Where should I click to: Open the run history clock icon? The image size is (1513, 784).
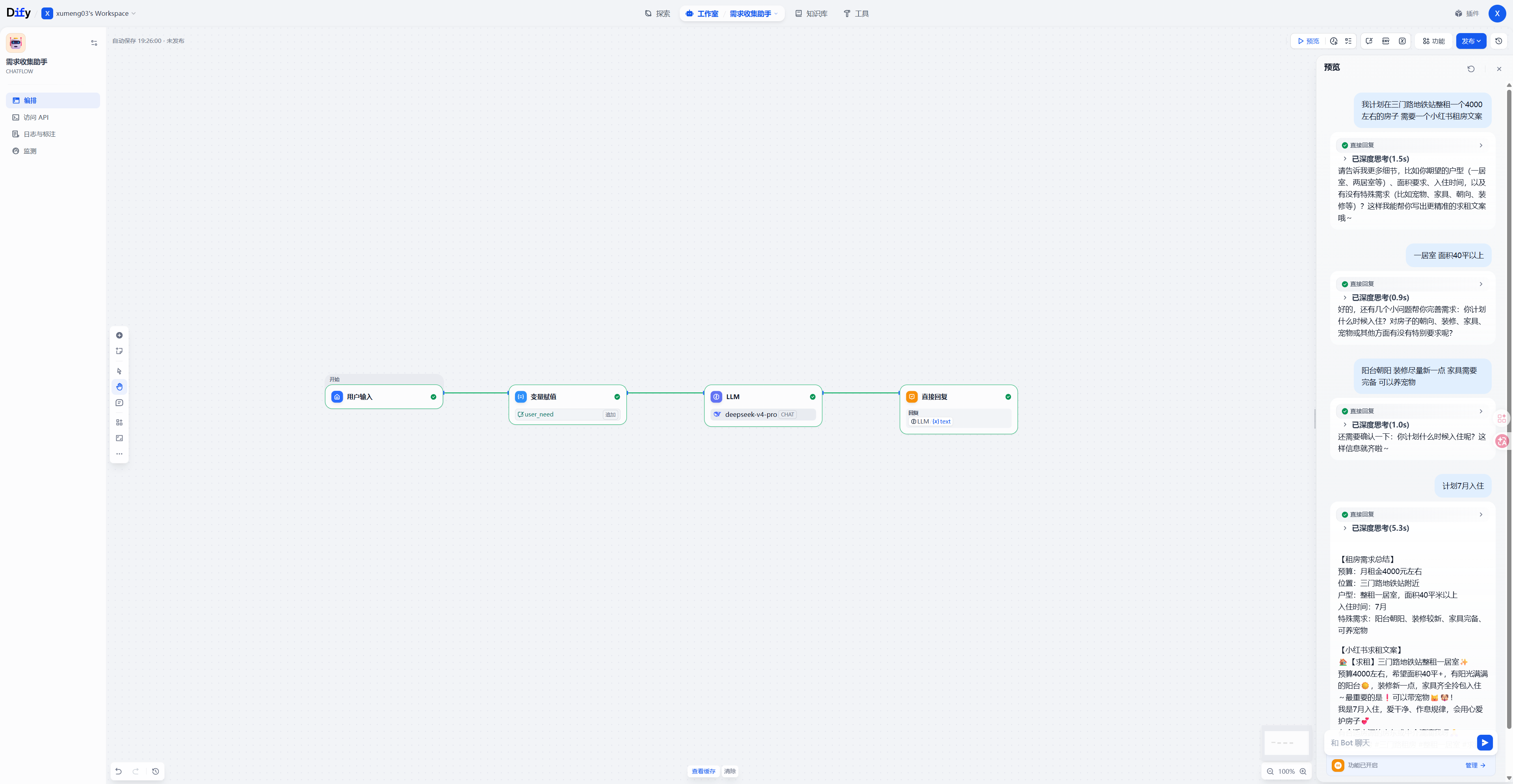coord(1334,41)
